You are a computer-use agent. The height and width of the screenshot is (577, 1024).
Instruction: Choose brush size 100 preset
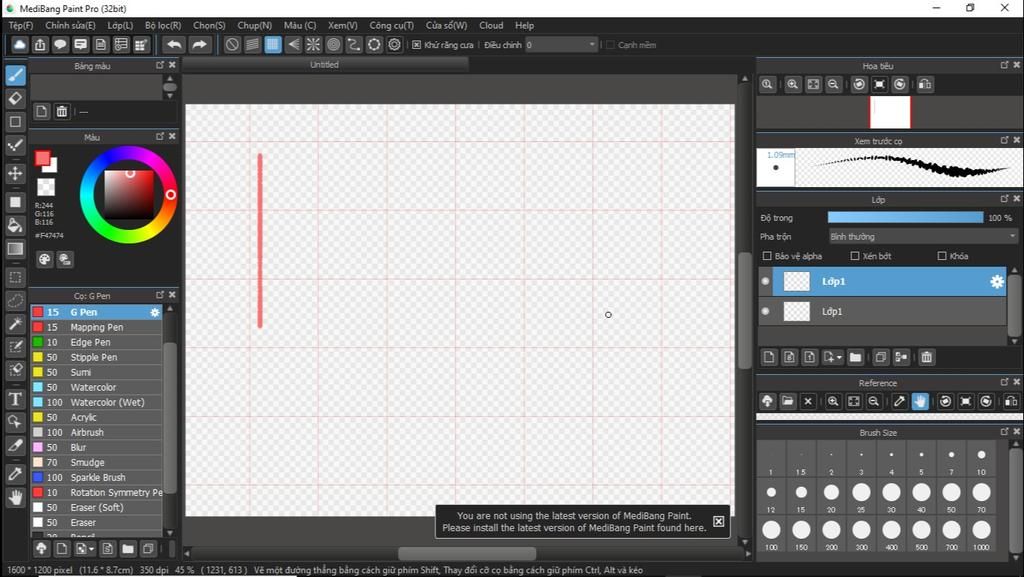click(771, 534)
